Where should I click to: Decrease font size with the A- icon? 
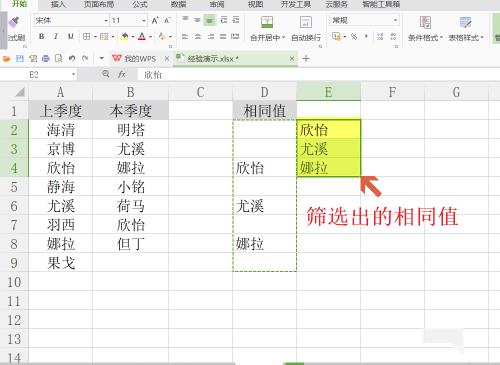[x=167, y=21]
